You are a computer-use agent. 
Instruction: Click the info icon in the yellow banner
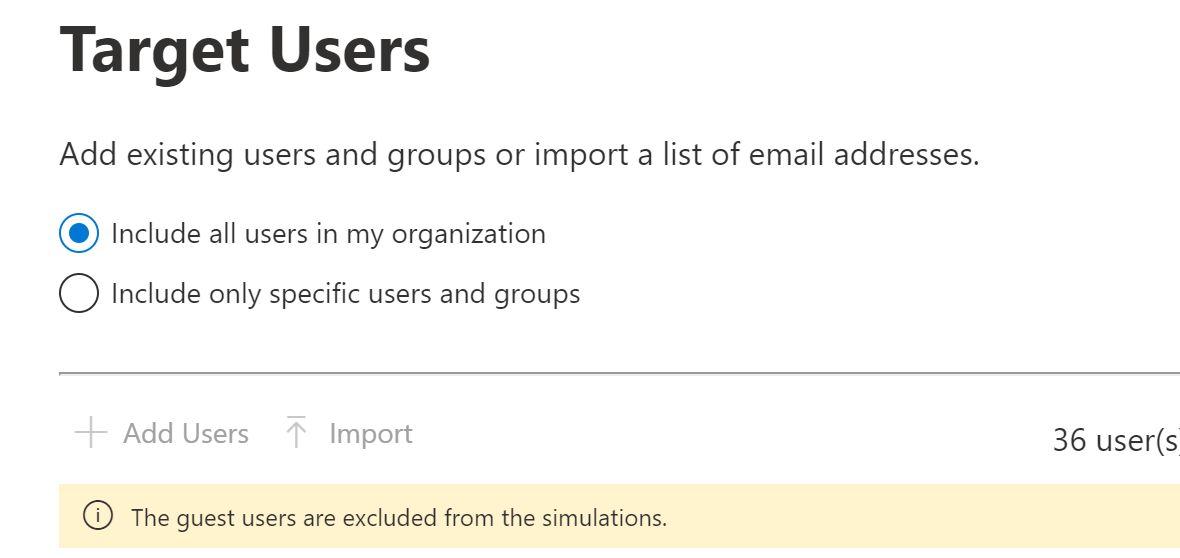[x=97, y=517]
